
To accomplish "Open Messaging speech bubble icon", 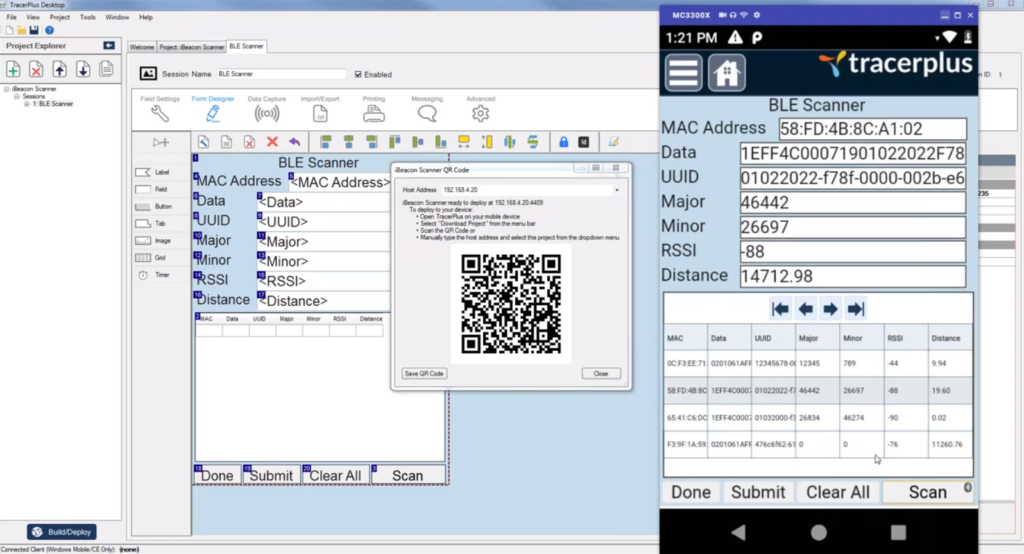I will [x=427, y=114].
